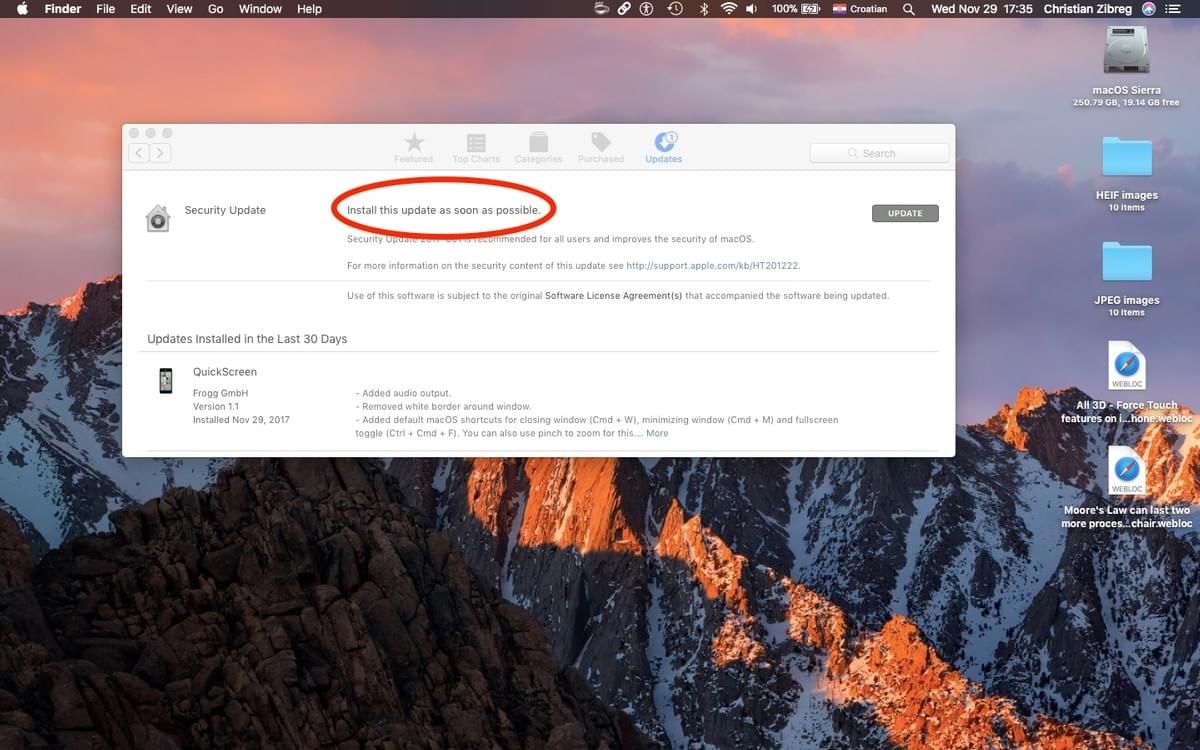This screenshot has height=750, width=1200.
Task: Open the Time Machine status menu
Action: (x=675, y=9)
